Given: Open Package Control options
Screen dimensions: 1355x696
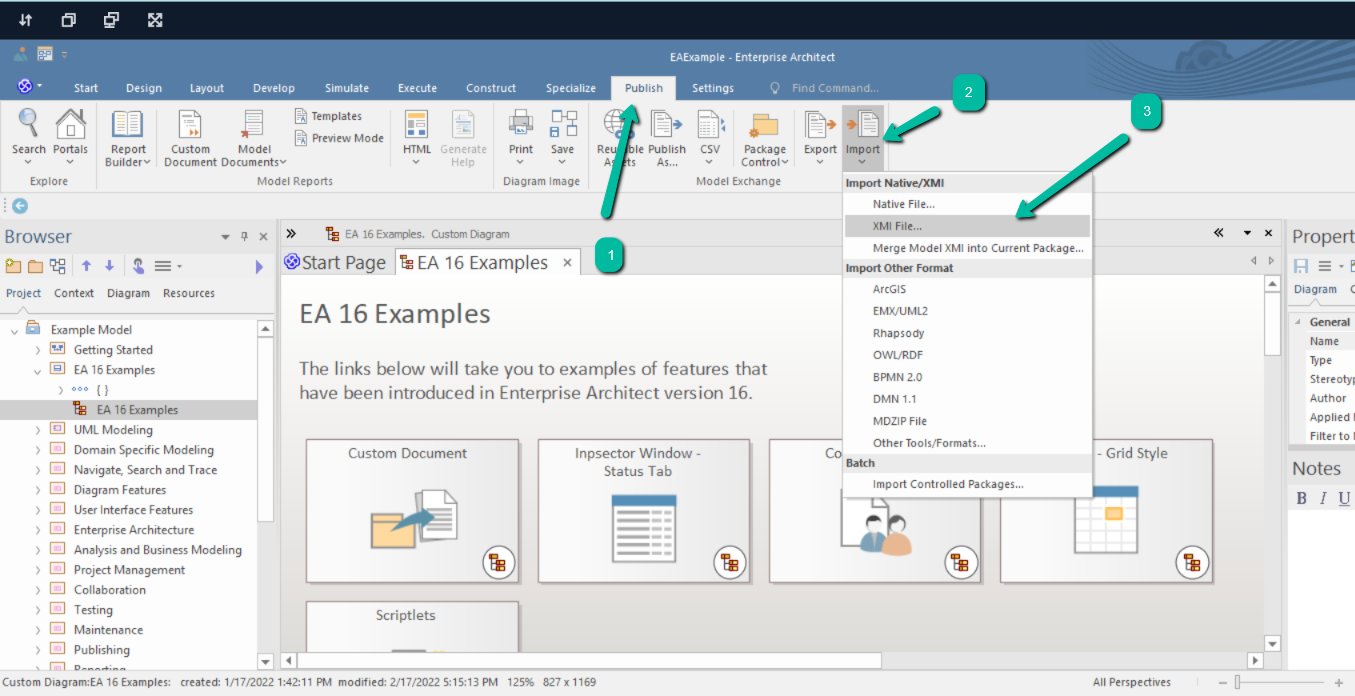Looking at the screenshot, I should click(765, 139).
